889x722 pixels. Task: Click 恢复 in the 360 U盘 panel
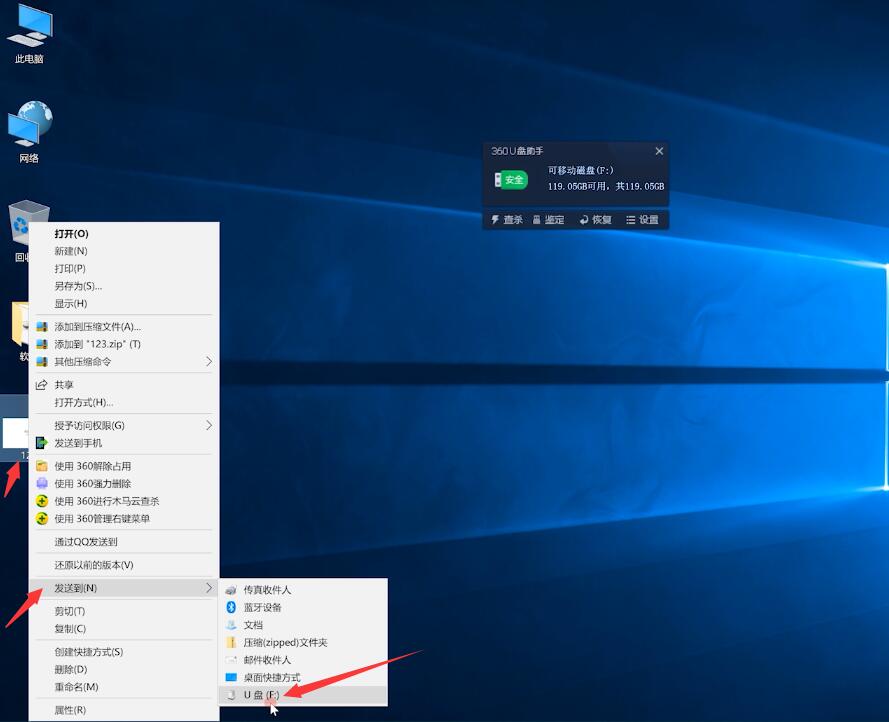(x=595, y=219)
